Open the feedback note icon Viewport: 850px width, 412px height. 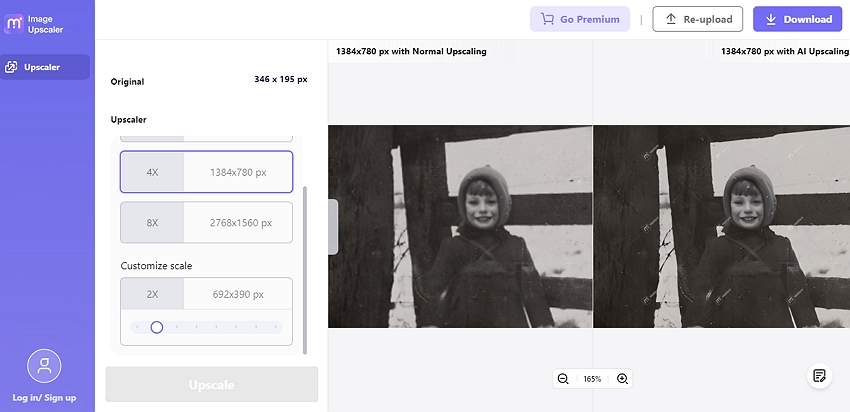[x=819, y=375]
